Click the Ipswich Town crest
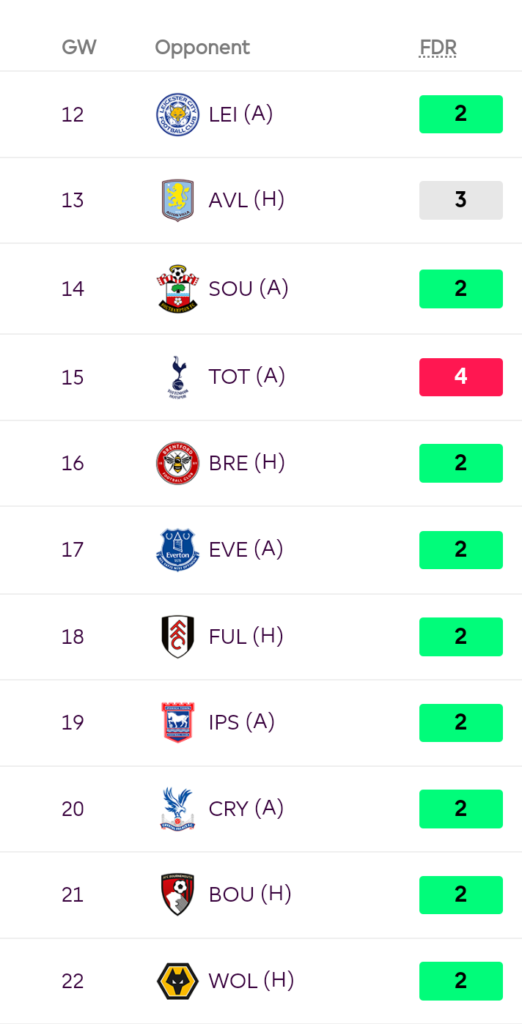 178,722
